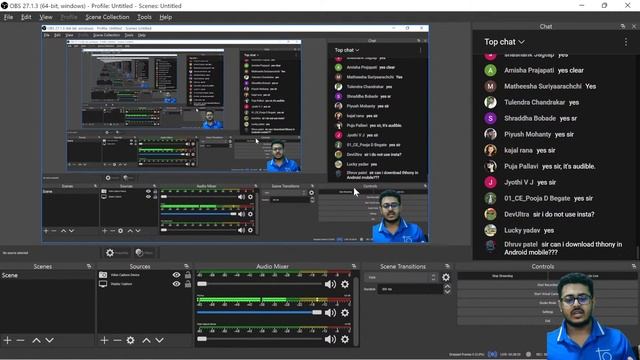The width and height of the screenshot is (640, 360).
Task: Click the first audio track volume slider
Action: [260, 284]
